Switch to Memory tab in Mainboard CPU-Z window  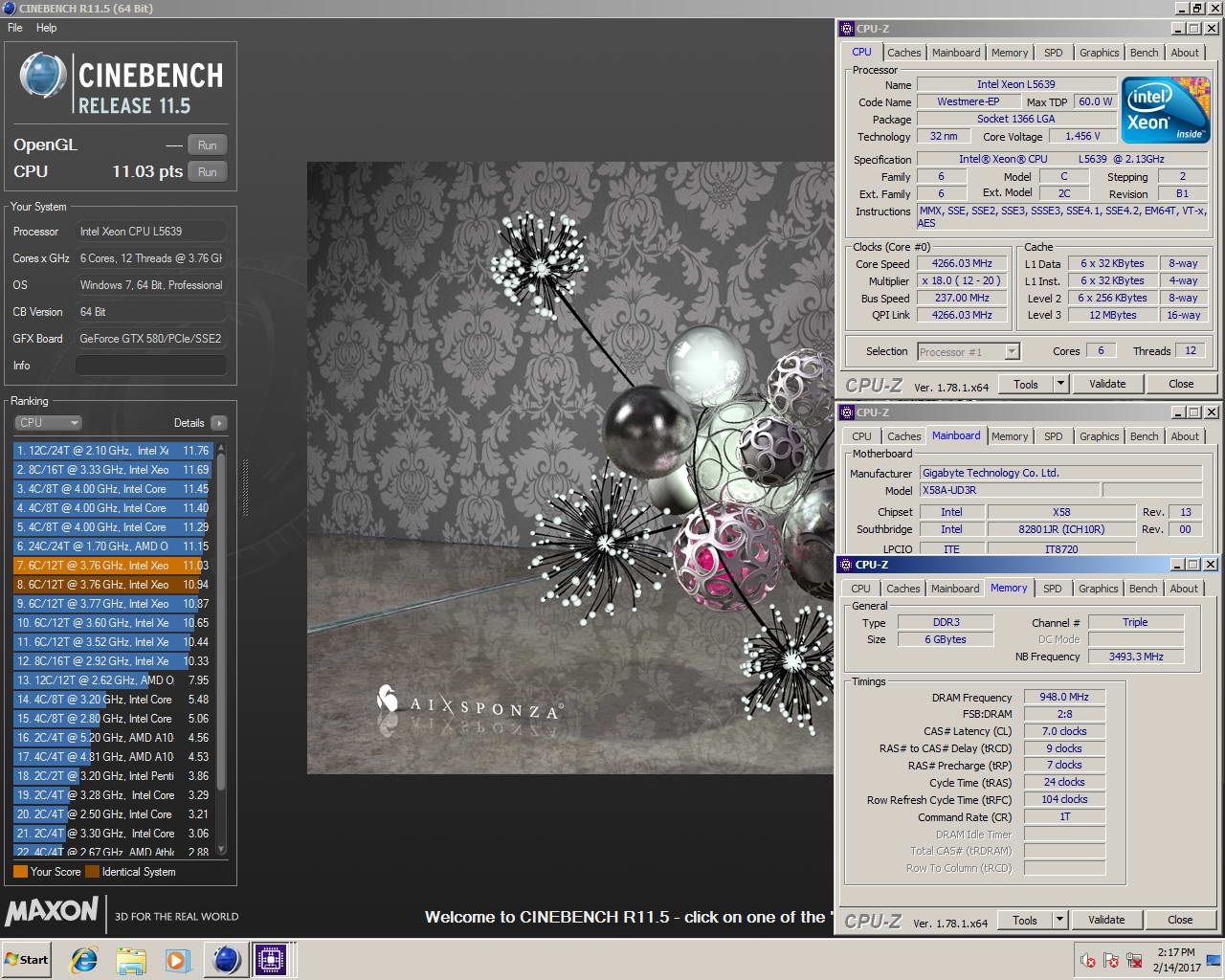click(x=1010, y=436)
